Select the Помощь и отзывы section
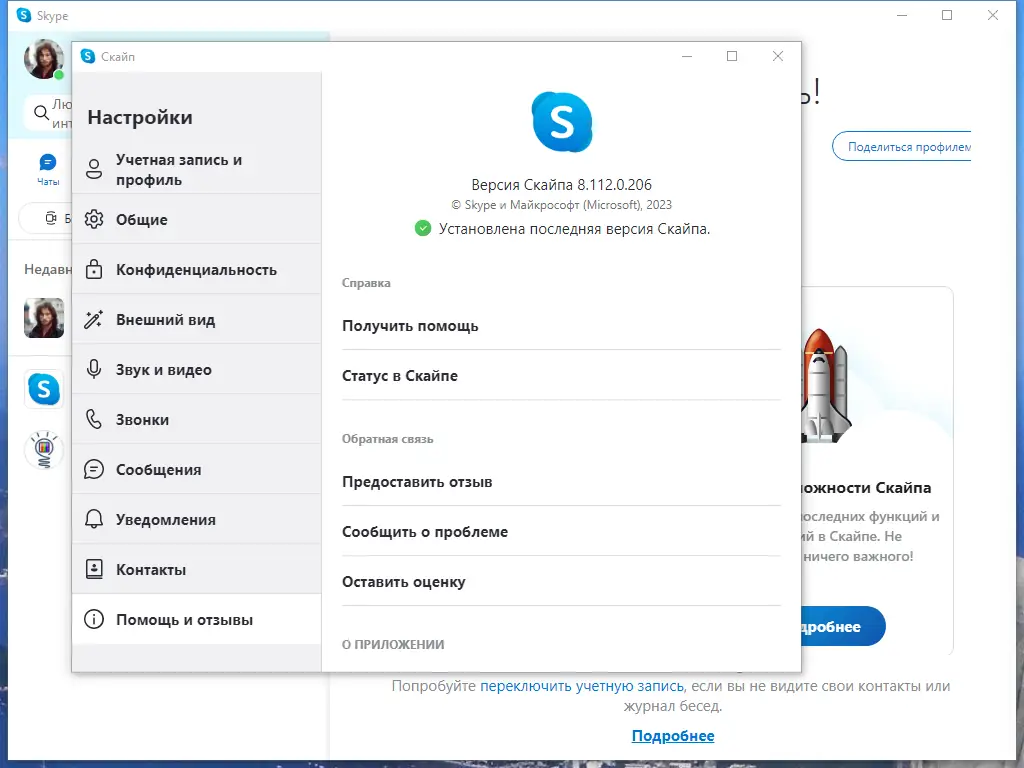Image resolution: width=1024 pixels, height=768 pixels. click(x=197, y=619)
